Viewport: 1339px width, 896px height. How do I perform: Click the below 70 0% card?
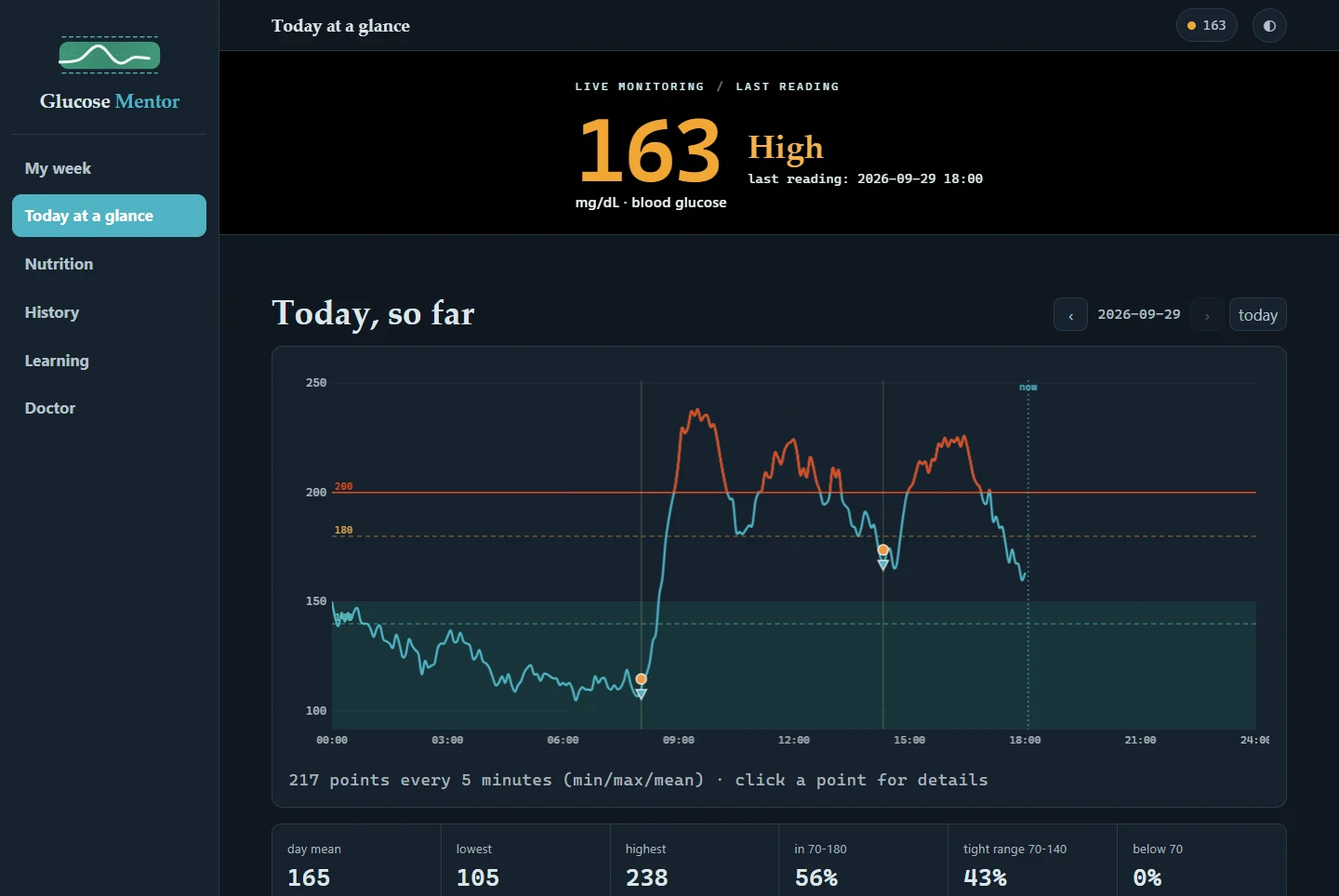(x=1201, y=861)
